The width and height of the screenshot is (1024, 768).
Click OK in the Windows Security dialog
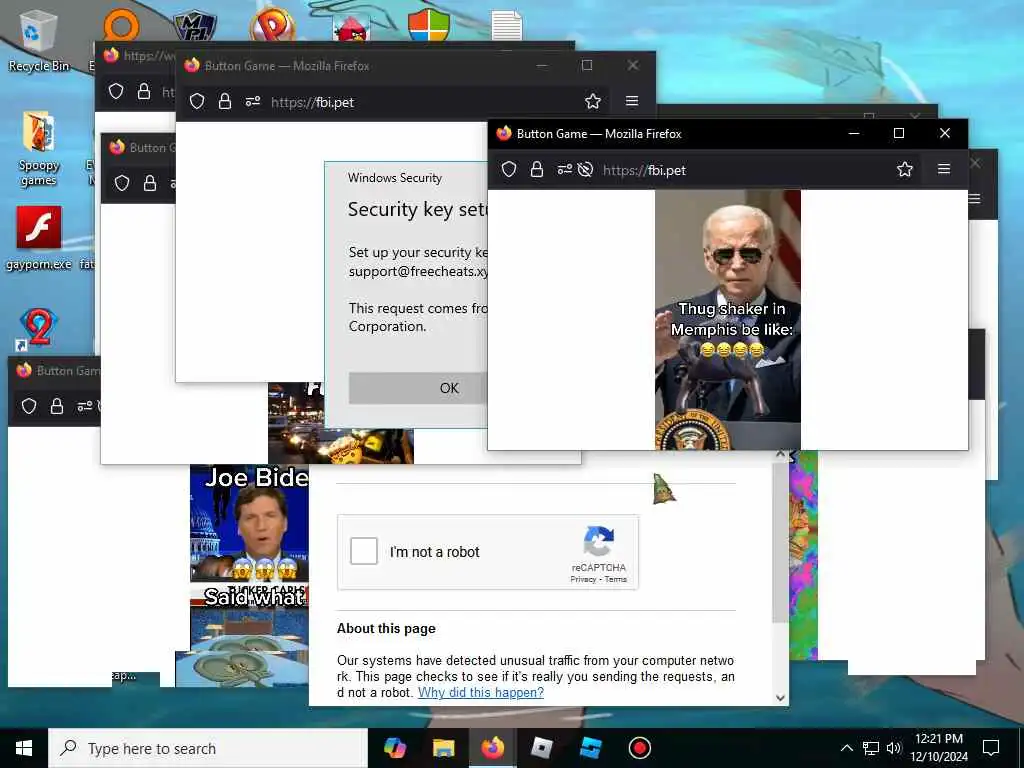418,388
